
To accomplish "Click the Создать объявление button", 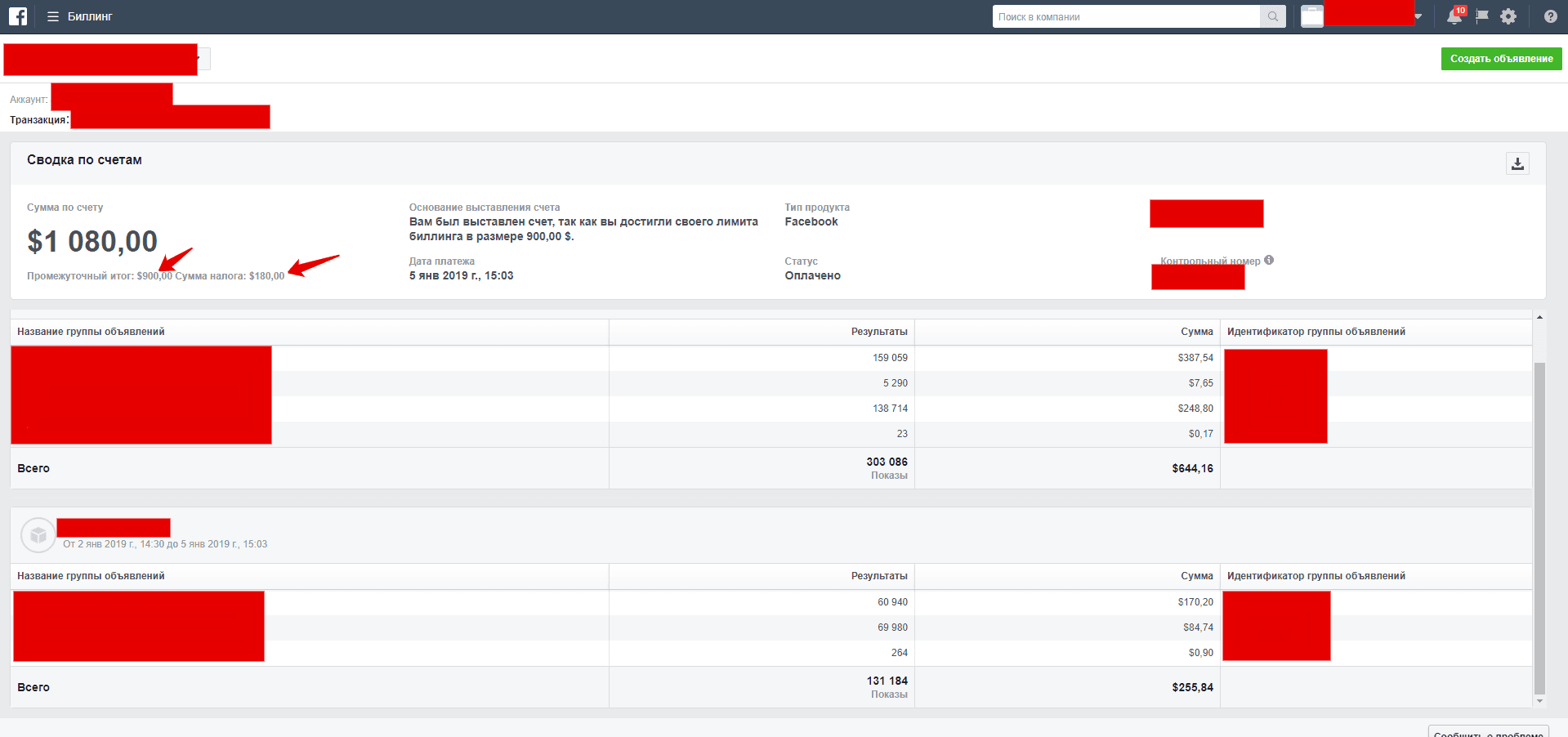I will coord(1501,59).
